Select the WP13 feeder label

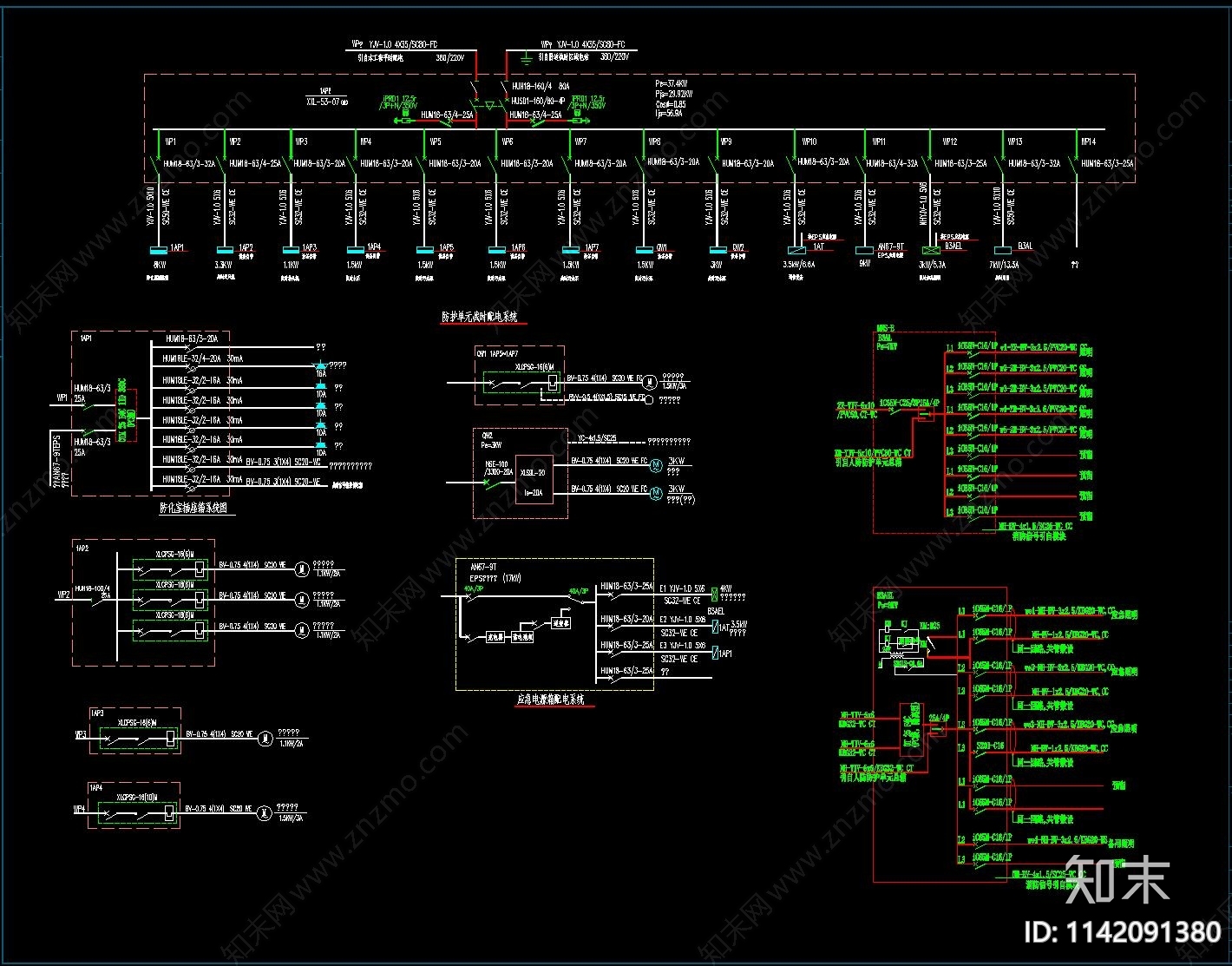pyautogui.click(x=1015, y=141)
